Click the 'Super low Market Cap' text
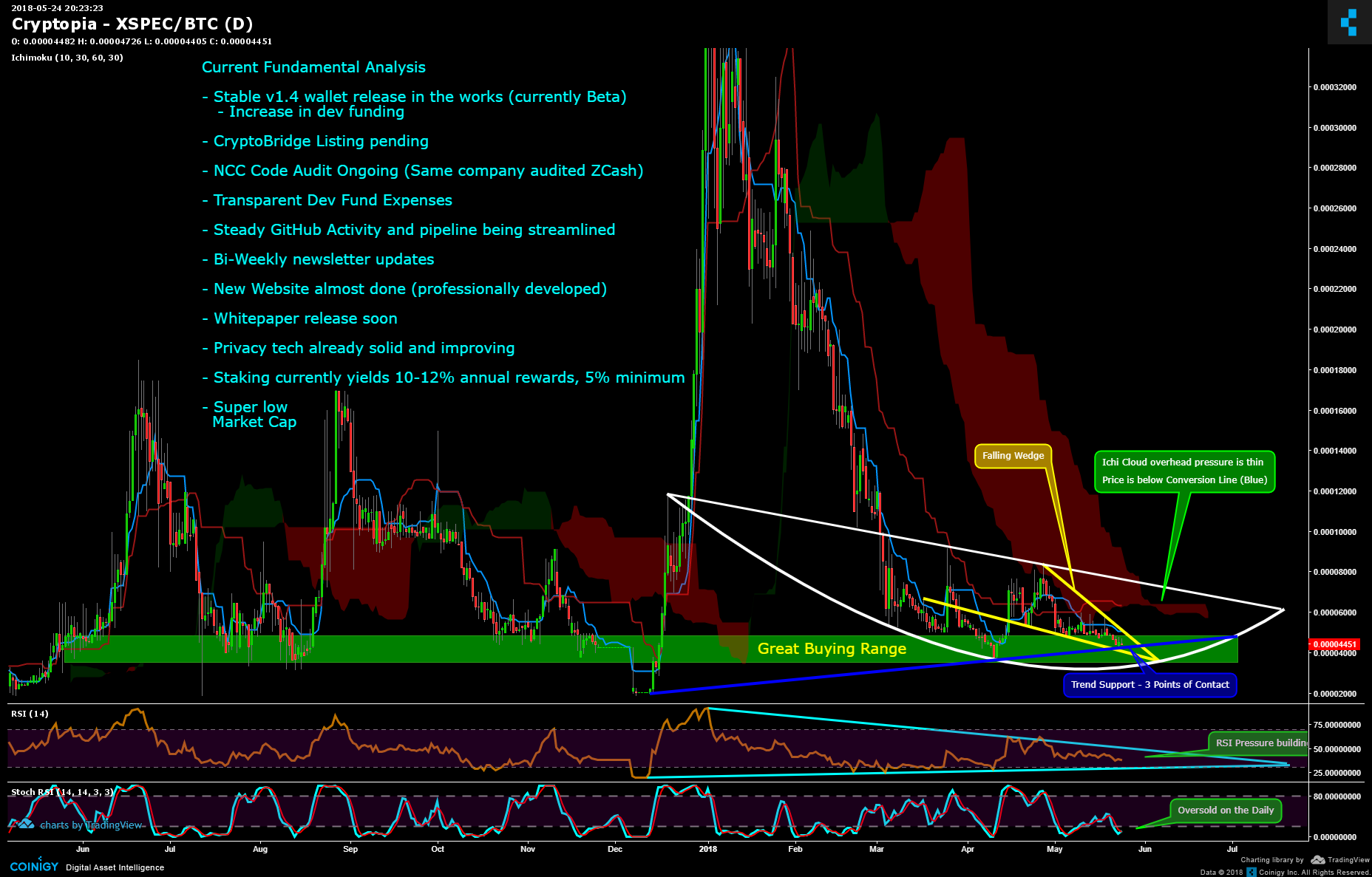The image size is (1372, 877). pos(250,414)
